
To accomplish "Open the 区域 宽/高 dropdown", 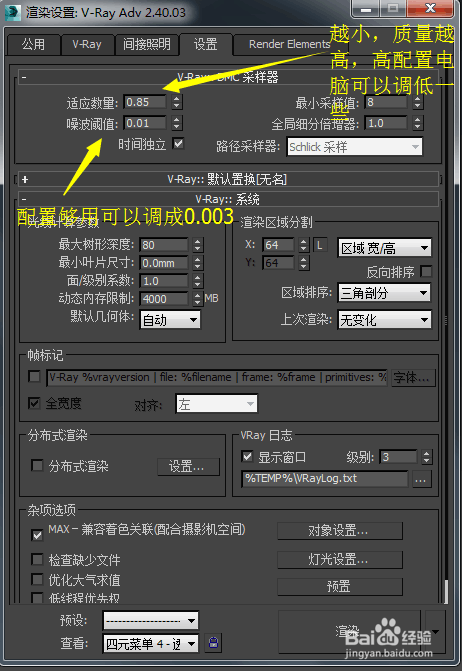I will click(x=384, y=247).
